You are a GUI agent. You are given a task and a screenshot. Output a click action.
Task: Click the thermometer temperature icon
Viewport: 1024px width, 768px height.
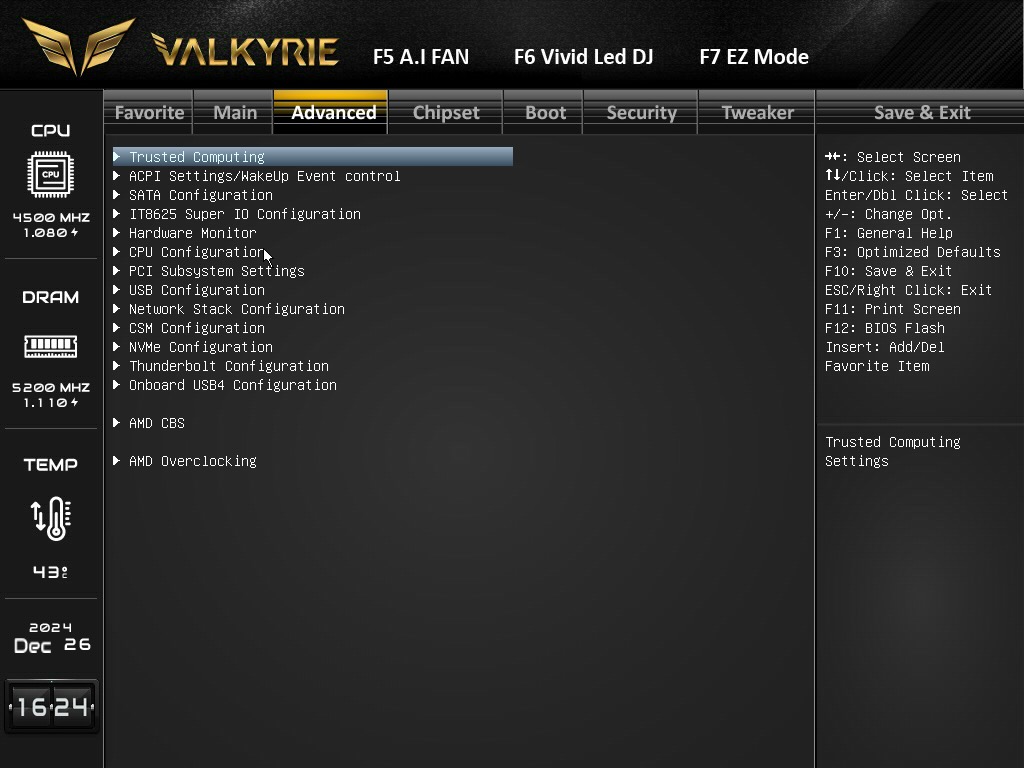(x=51, y=519)
